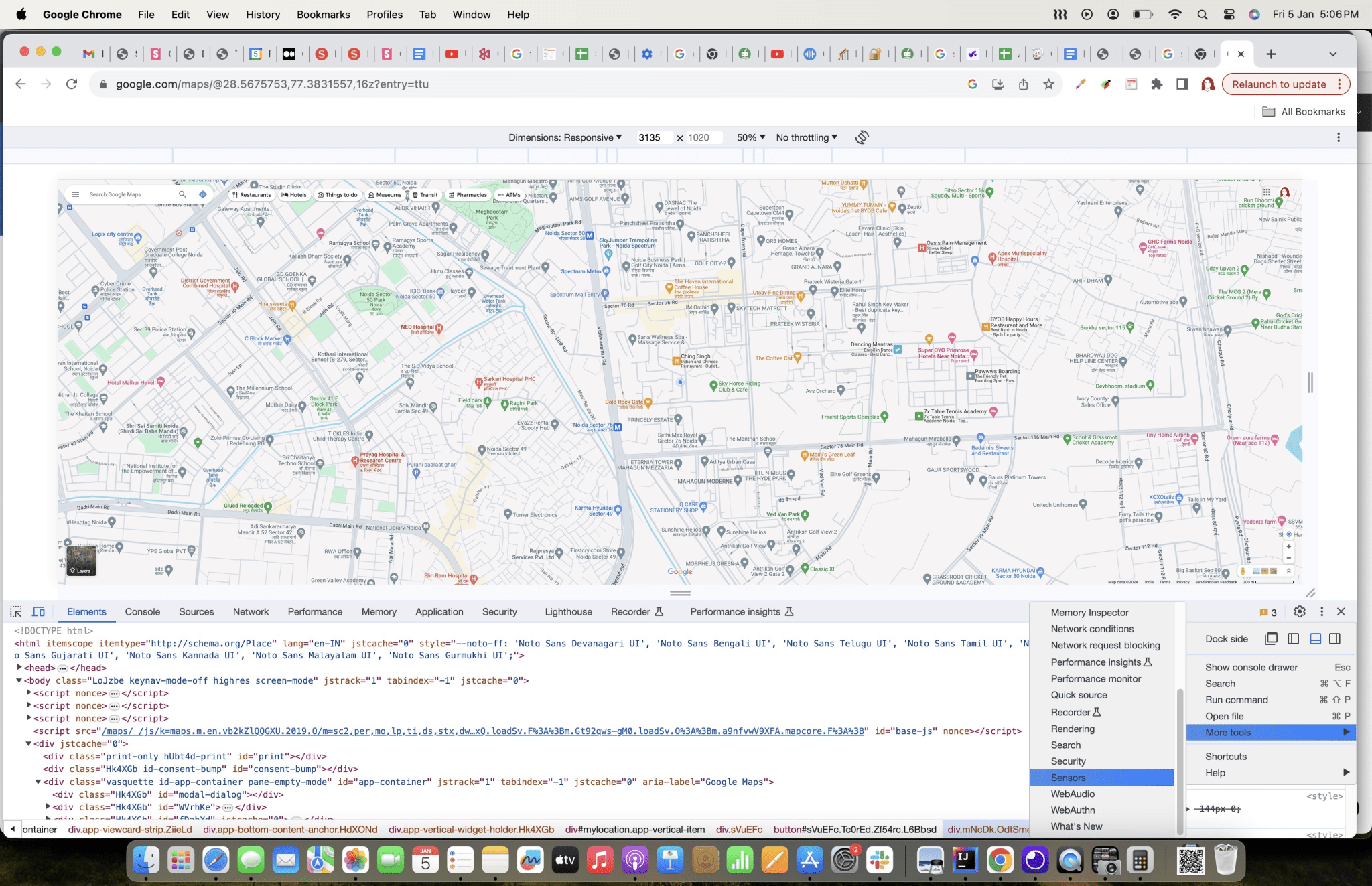Select Rendering in More tools submenu
This screenshot has width=1372, height=886.
coord(1101,729)
